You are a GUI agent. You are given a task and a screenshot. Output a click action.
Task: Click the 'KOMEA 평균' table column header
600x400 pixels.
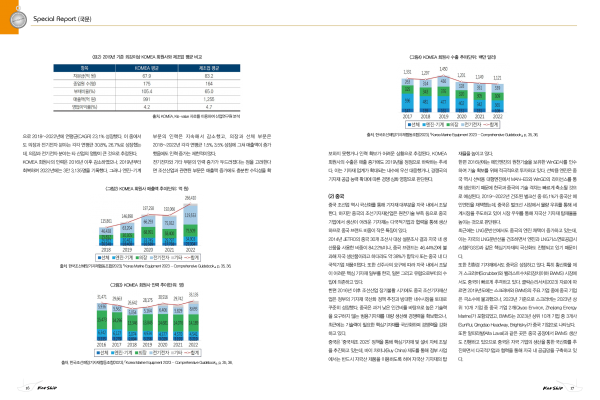pos(147,68)
